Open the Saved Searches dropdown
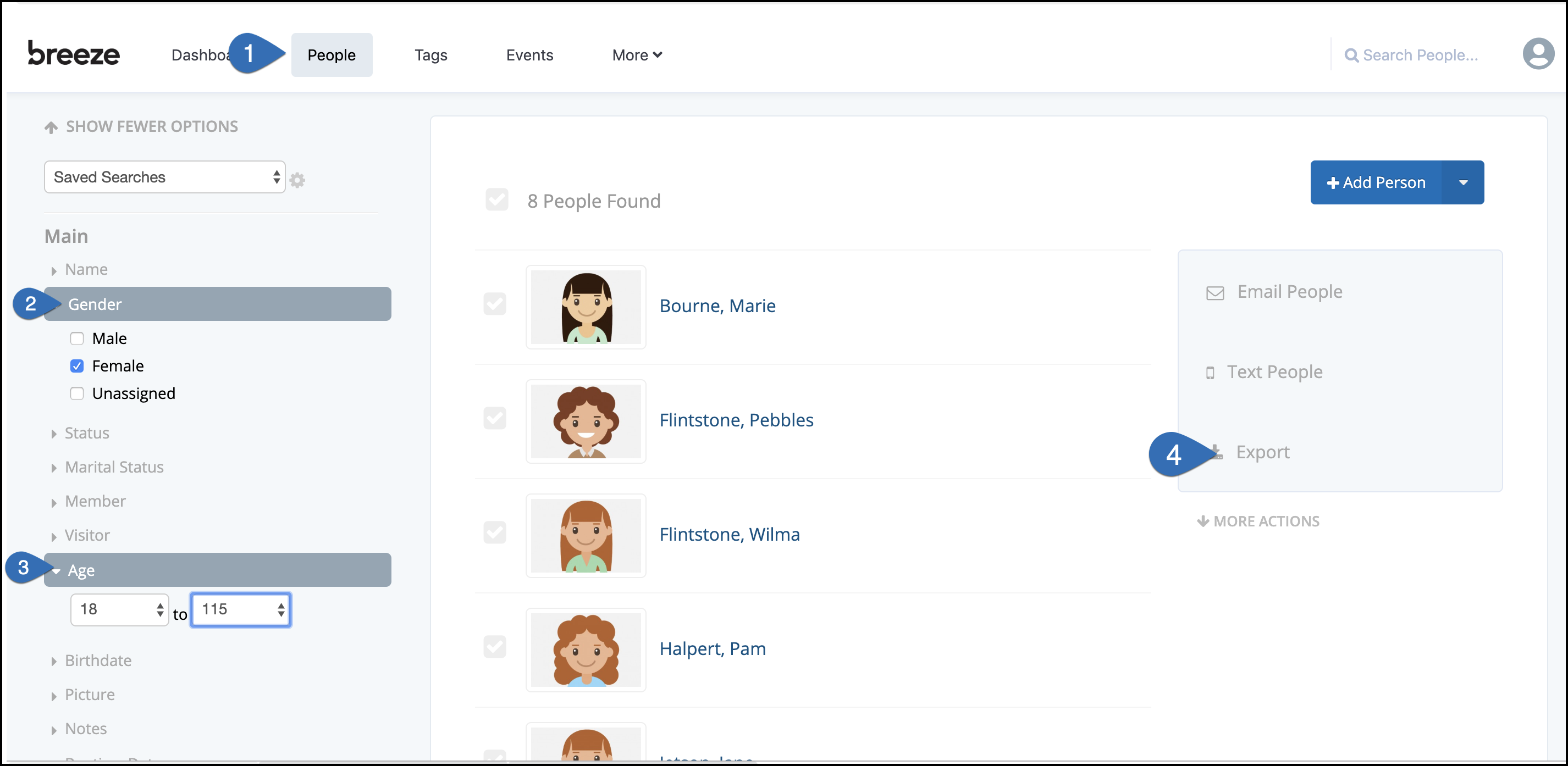 pos(164,177)
